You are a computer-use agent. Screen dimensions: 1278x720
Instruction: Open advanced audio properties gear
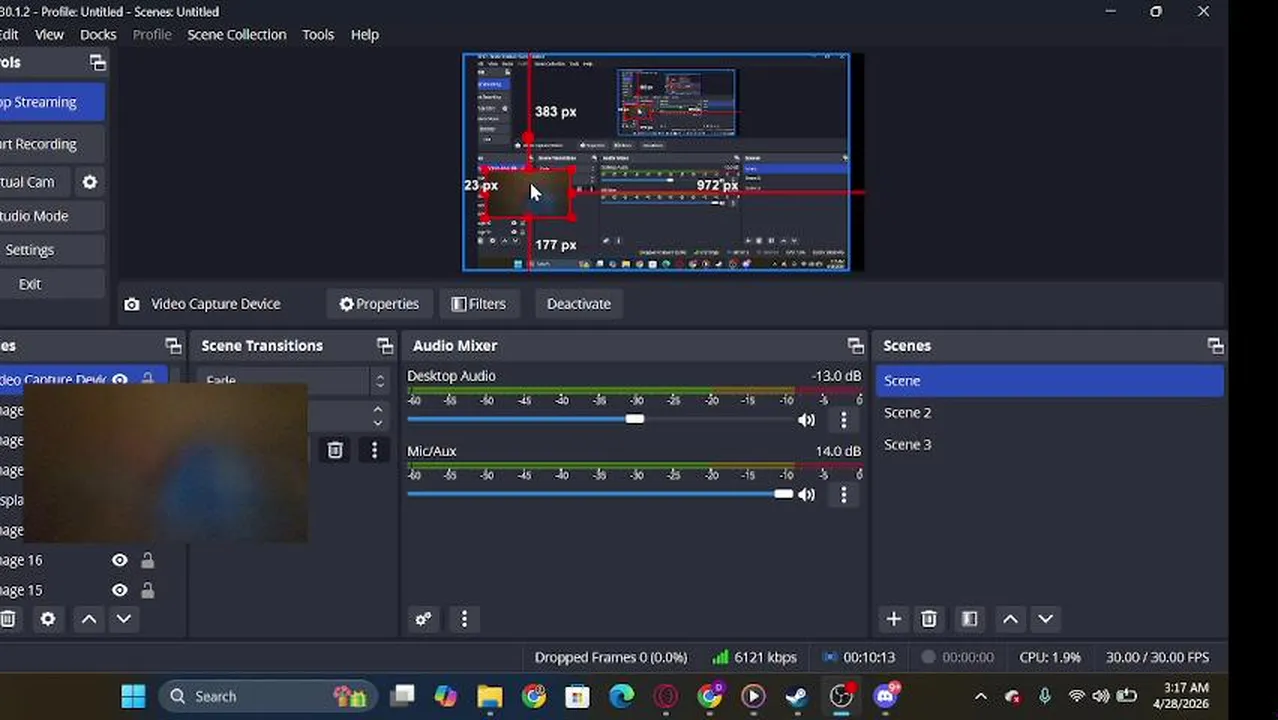click(x=423, y=619)
